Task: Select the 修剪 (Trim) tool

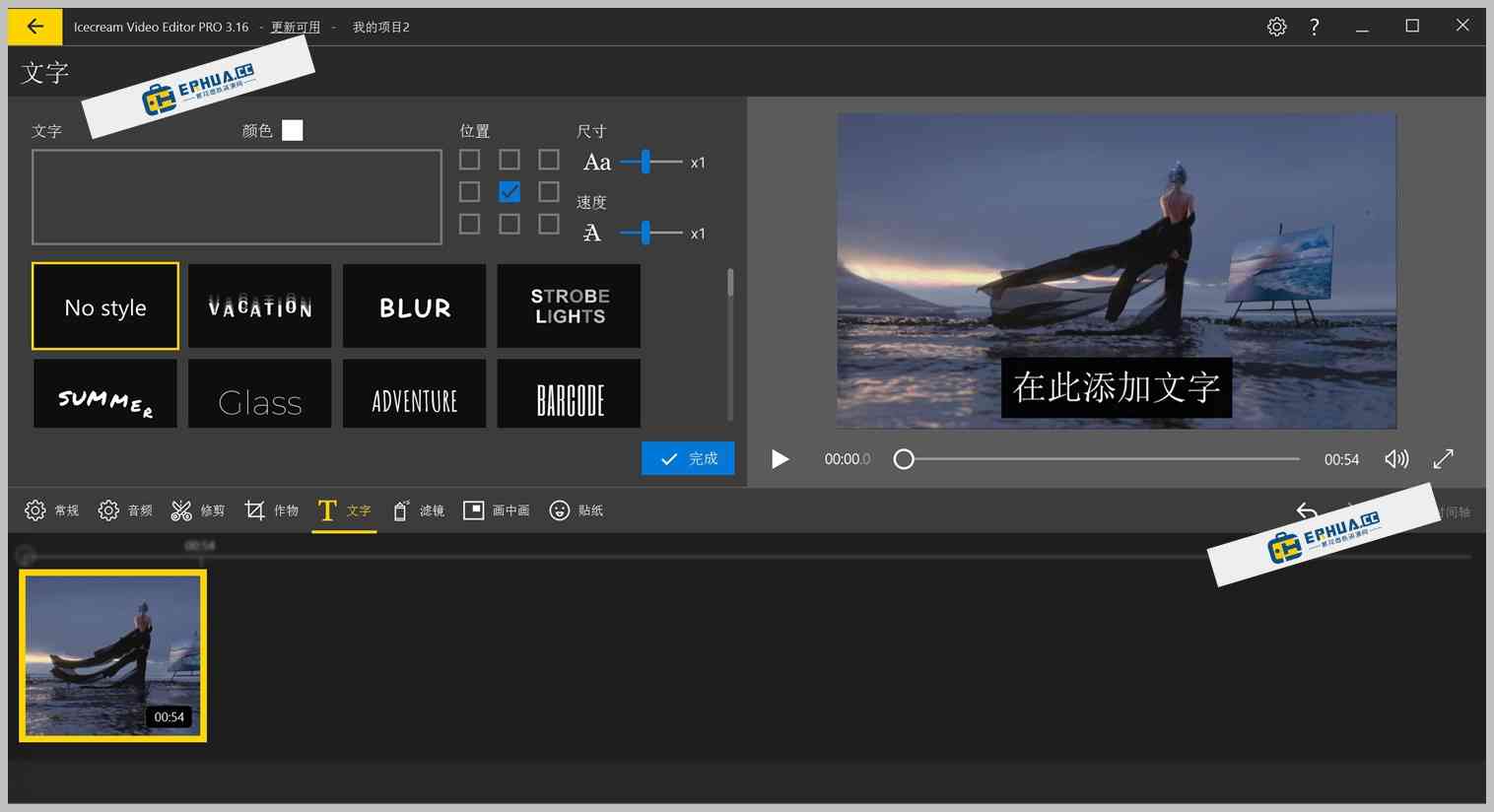Action: pyautogui.click(x=197, y=510)
